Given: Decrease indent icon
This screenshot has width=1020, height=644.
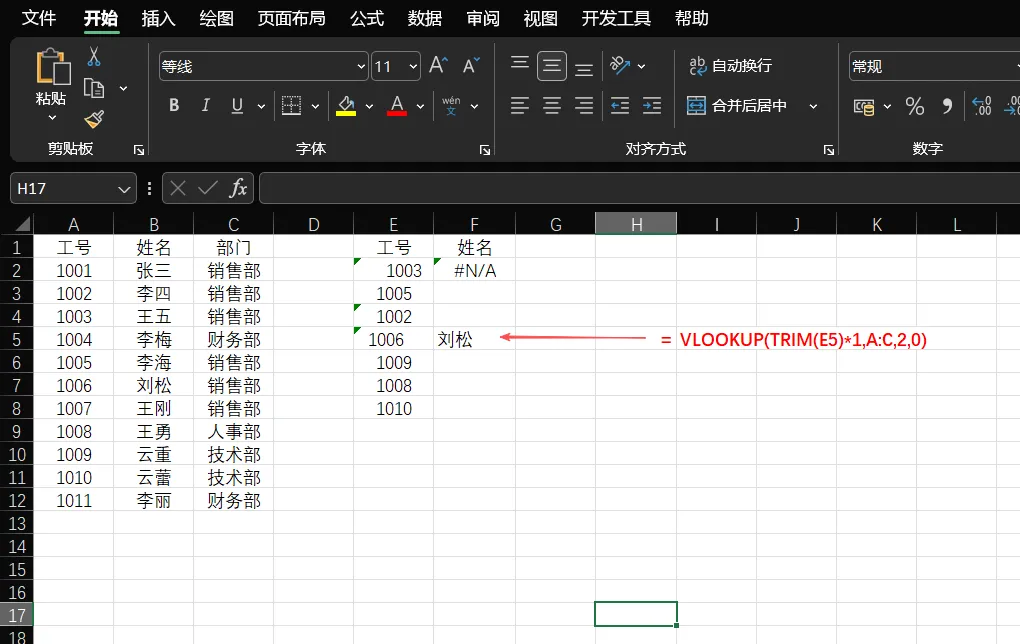Looking at the screenshot, I should tap(620, 105).
